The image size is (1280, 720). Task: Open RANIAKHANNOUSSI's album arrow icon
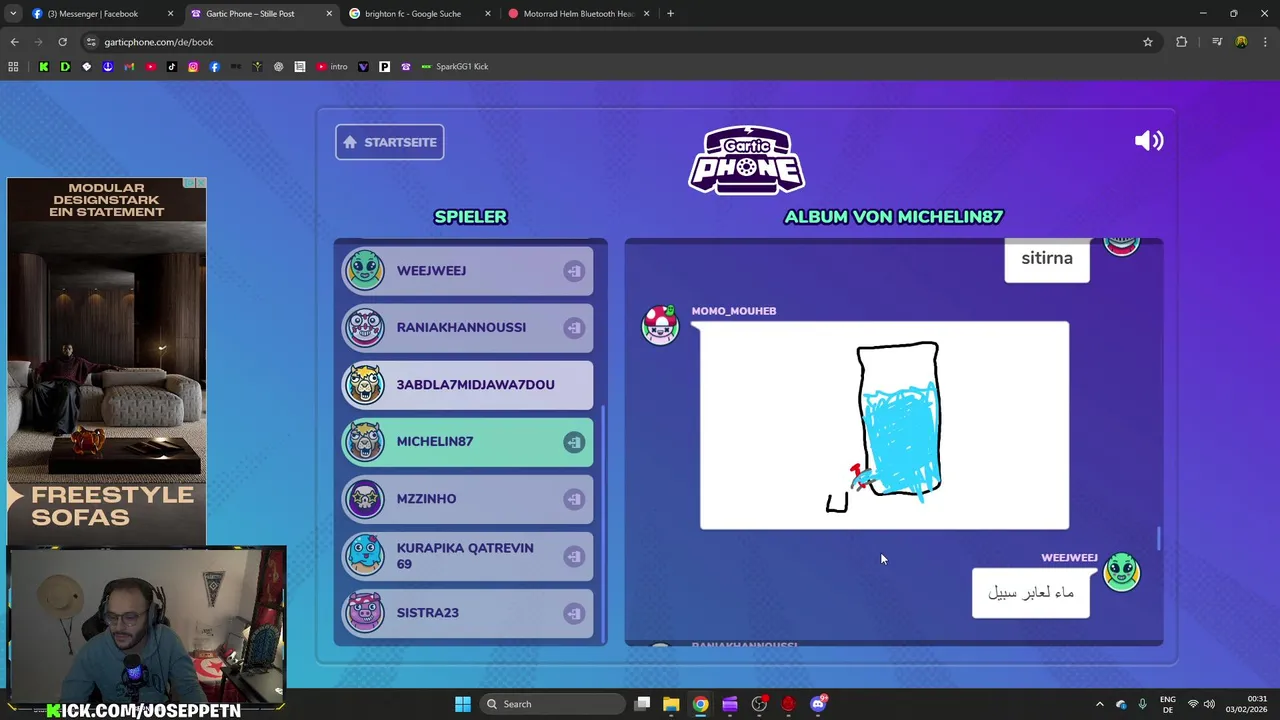[x=574, y=328]
